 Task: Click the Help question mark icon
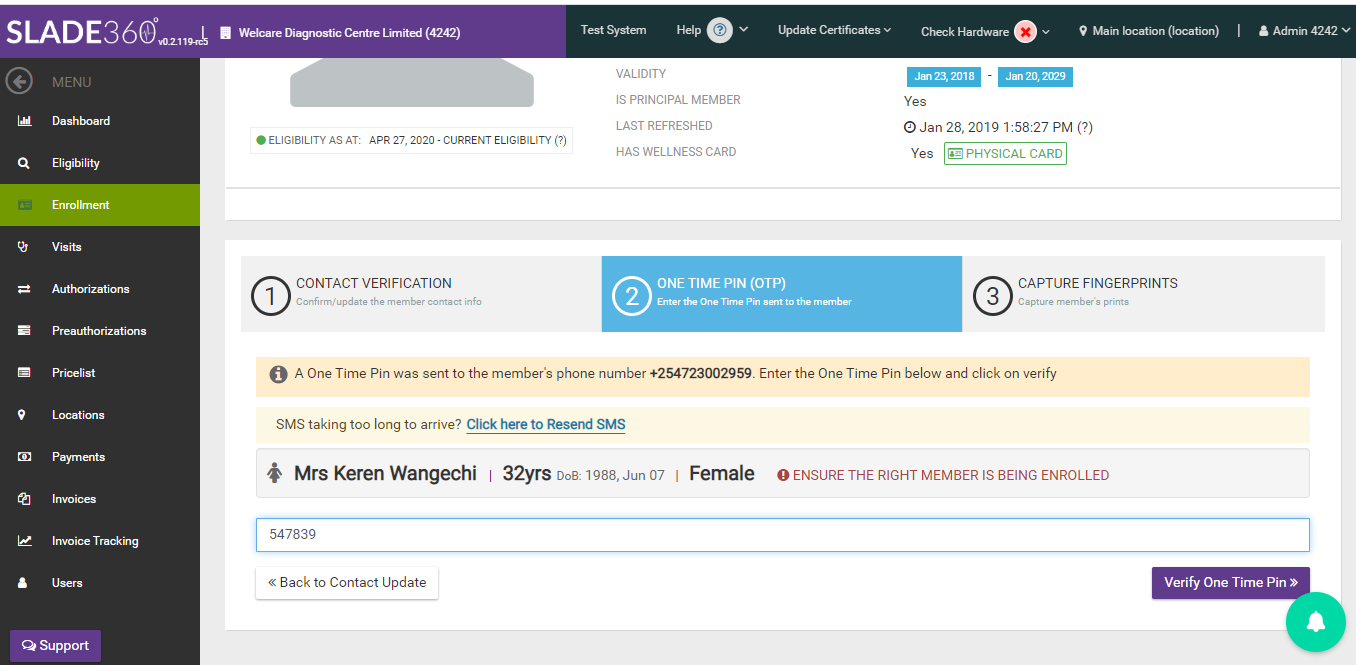tap(720, 30)
